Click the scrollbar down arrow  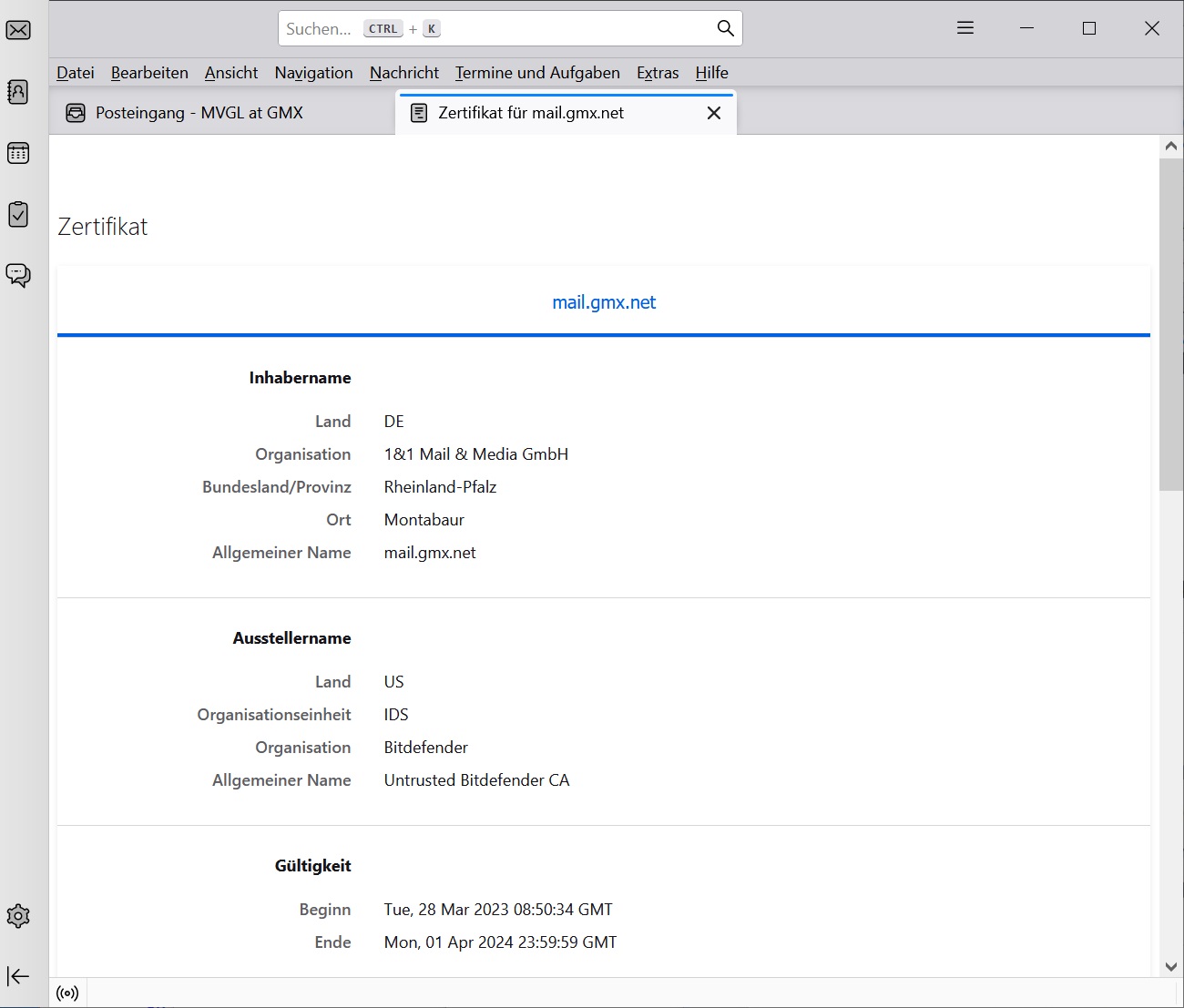(1171, 967)
